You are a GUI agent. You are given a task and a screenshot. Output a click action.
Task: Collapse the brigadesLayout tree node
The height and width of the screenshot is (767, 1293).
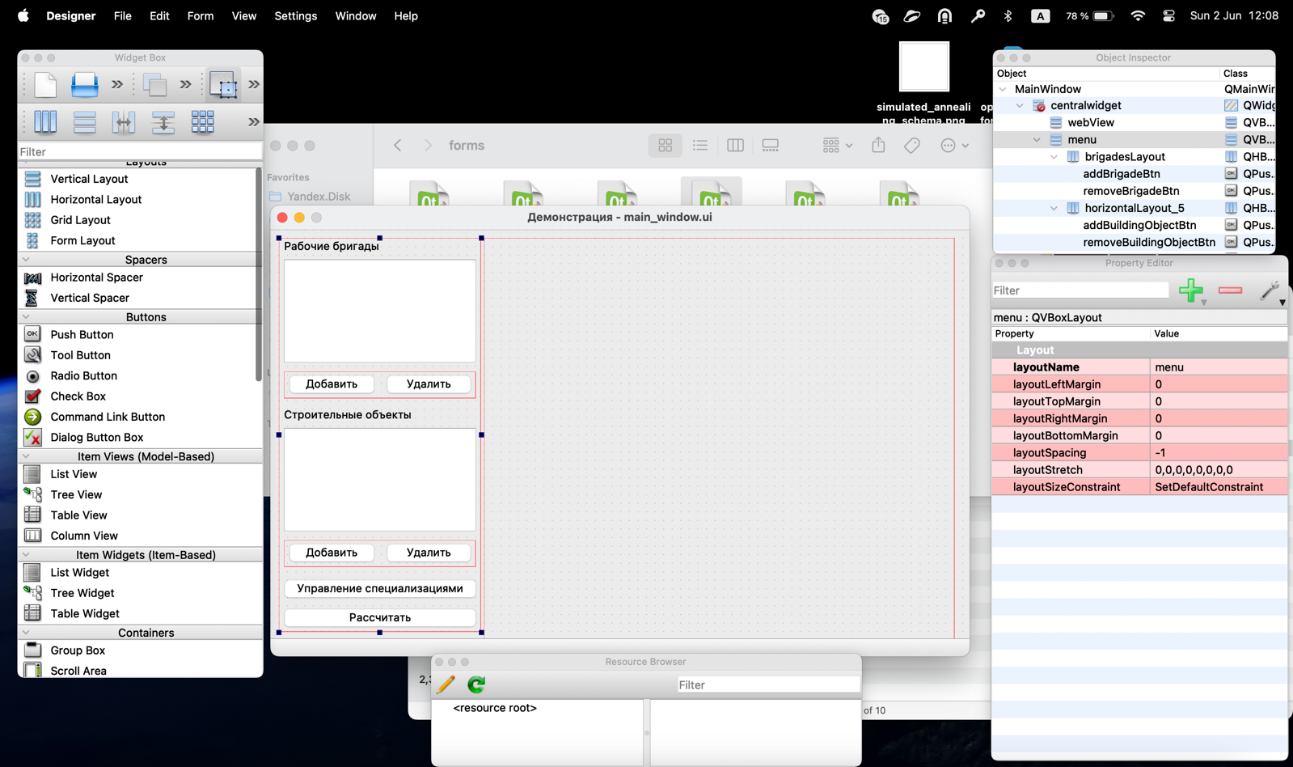[1054, 157]
